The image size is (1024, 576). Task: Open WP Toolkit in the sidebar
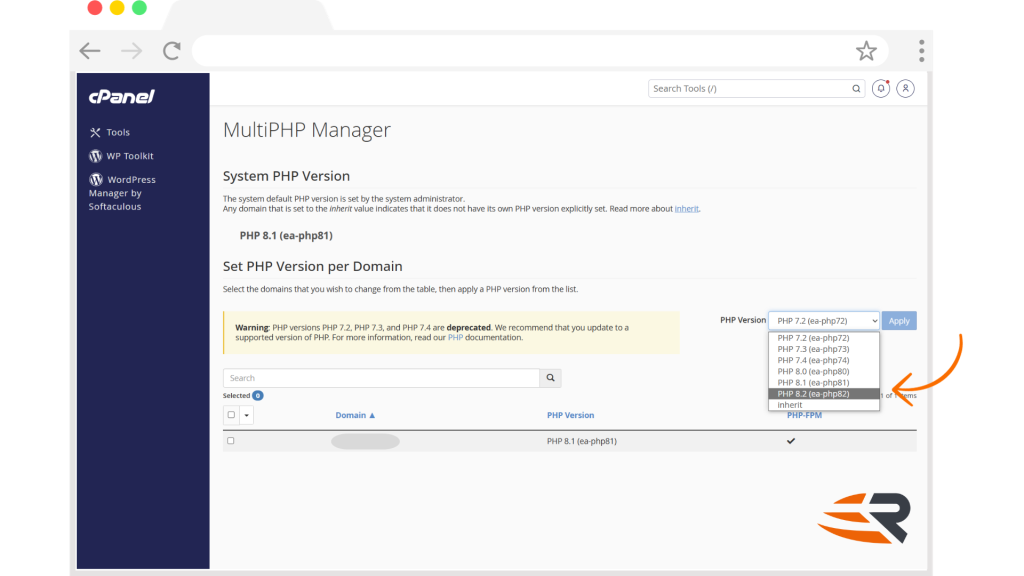pyautogui.click(x=121, y=156)
